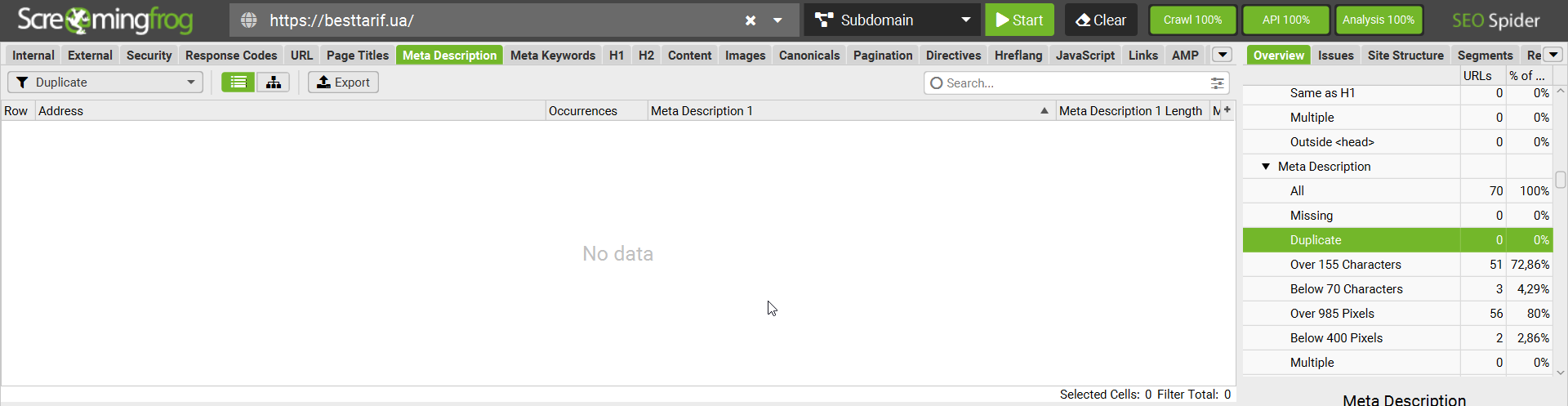Image resolution: width=1568 pixels, height=406 pixels.
Task: Sort by the Address column header
Action: click(x=290, y=110)
